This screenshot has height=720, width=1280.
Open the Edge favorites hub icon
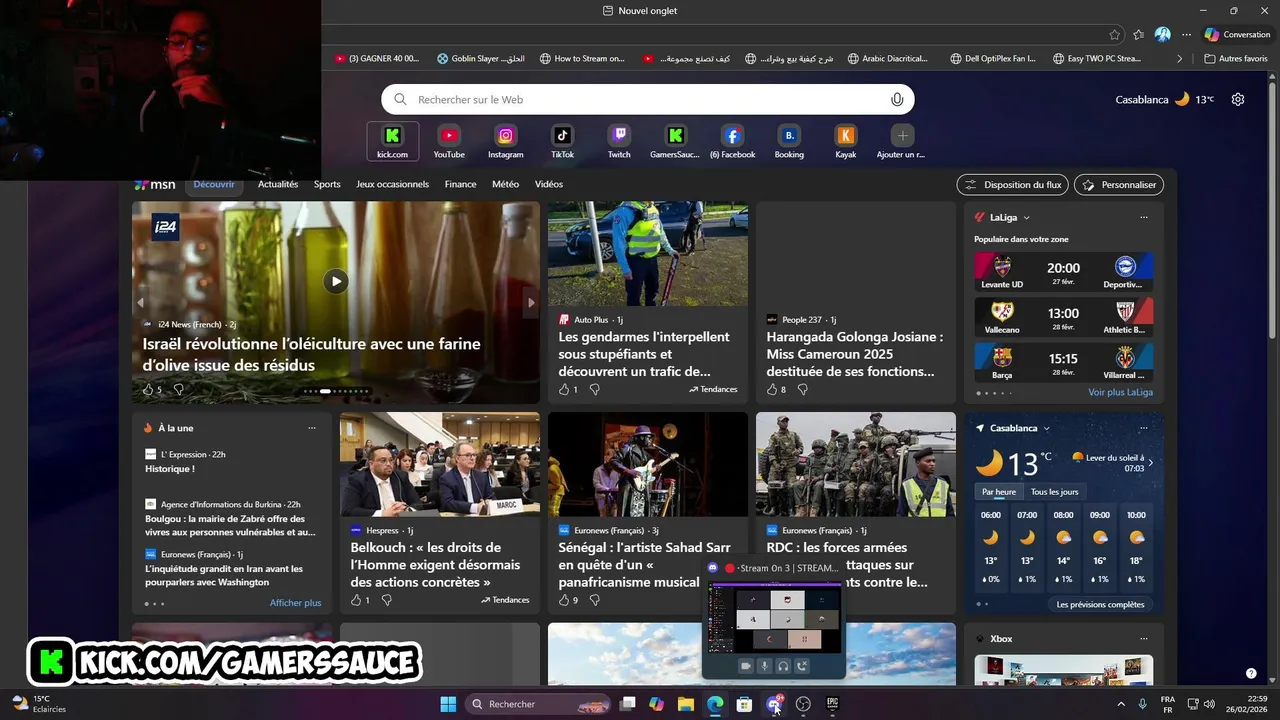coord(1138,34)
